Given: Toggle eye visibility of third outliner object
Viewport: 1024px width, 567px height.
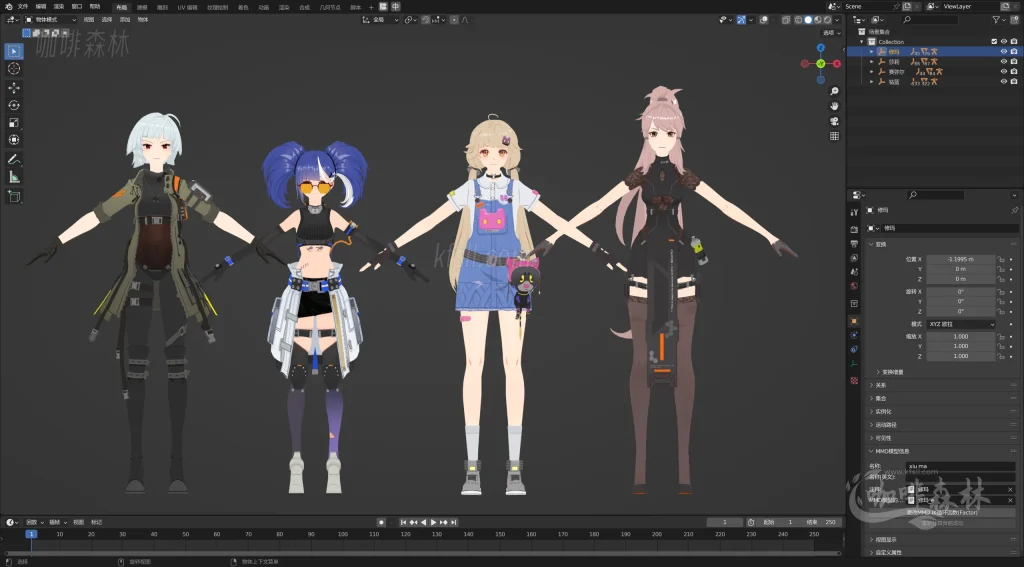Looking at the screenshot, I should pos(1004,72).
